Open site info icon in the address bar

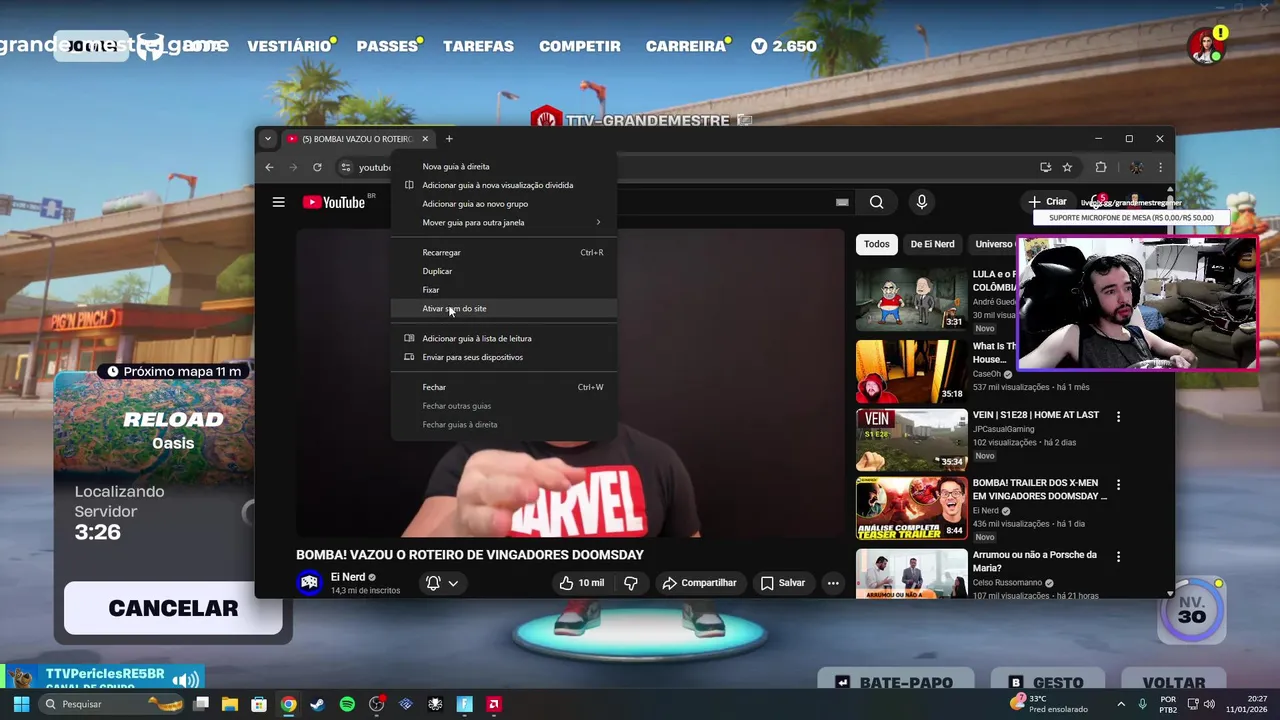point(346,167)
